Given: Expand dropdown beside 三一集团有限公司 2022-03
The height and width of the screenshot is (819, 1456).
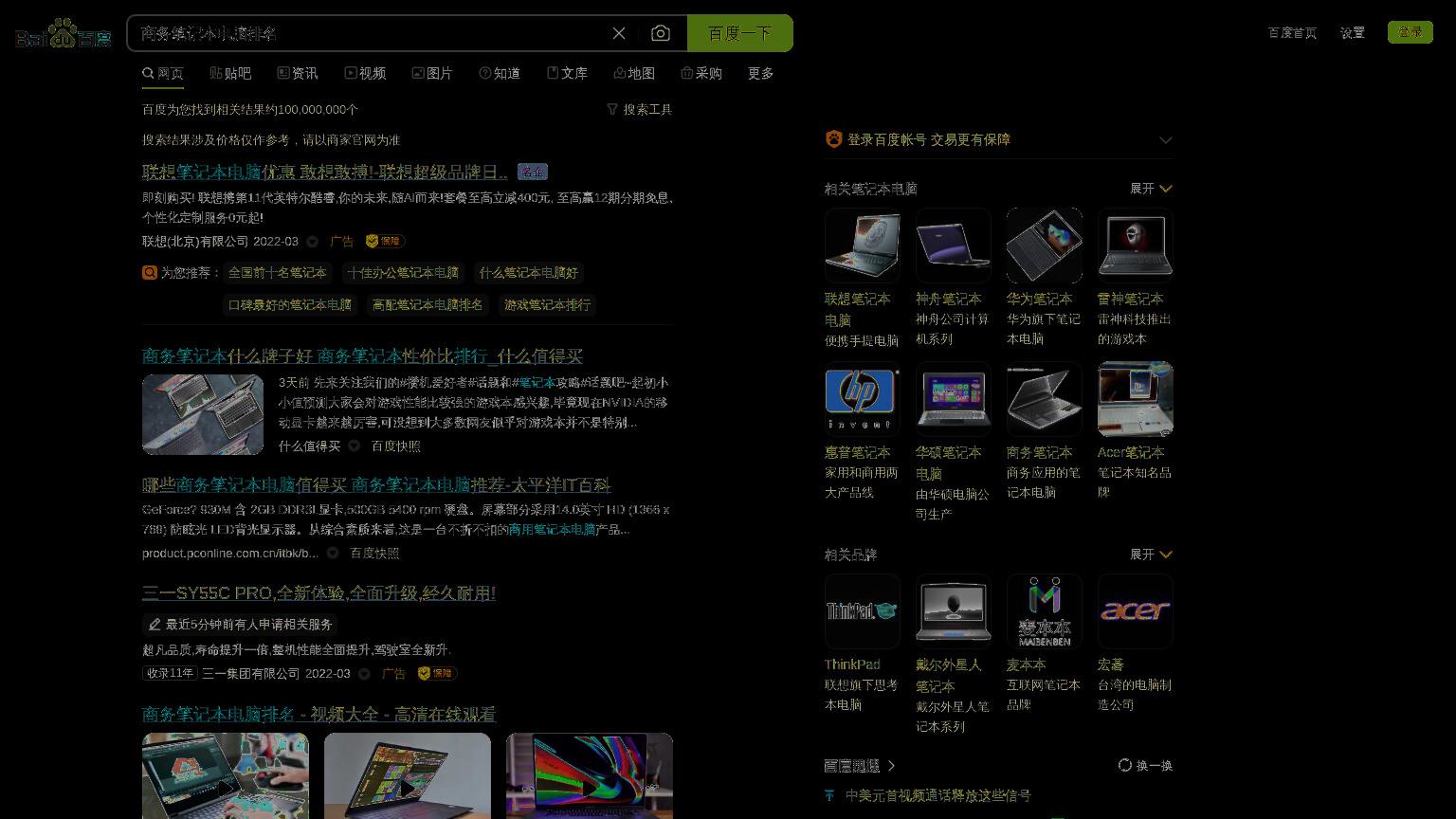Looking at the screenshot, I should coord(365,674).
